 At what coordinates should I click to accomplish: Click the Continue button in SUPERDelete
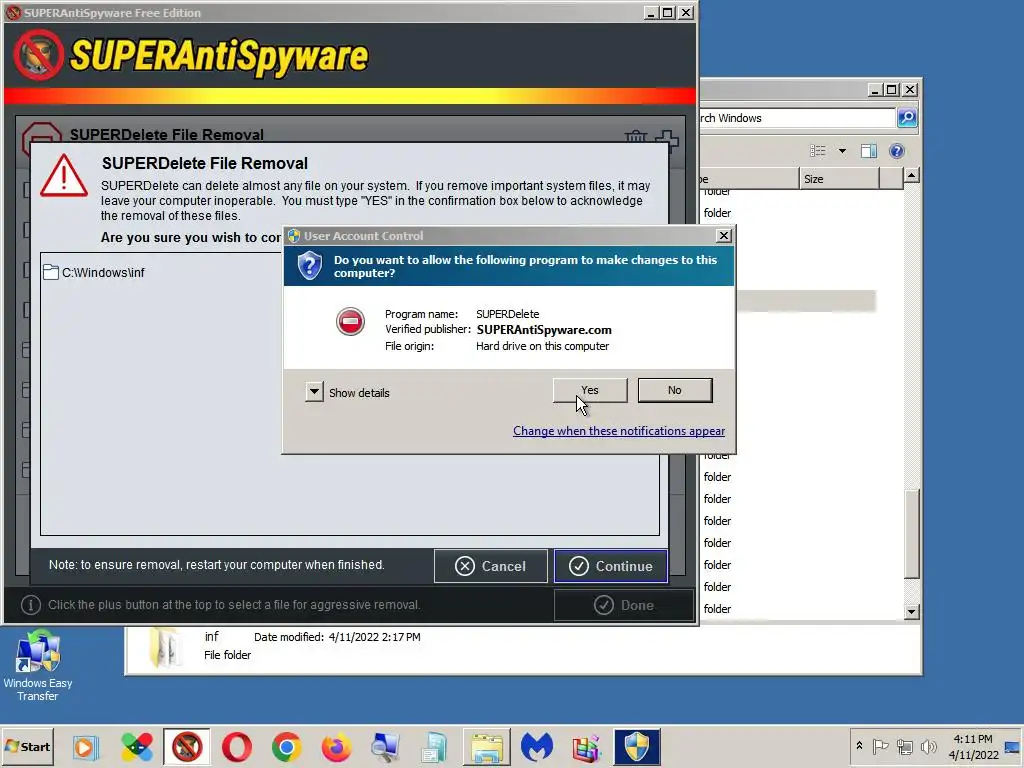pos(611,566)
